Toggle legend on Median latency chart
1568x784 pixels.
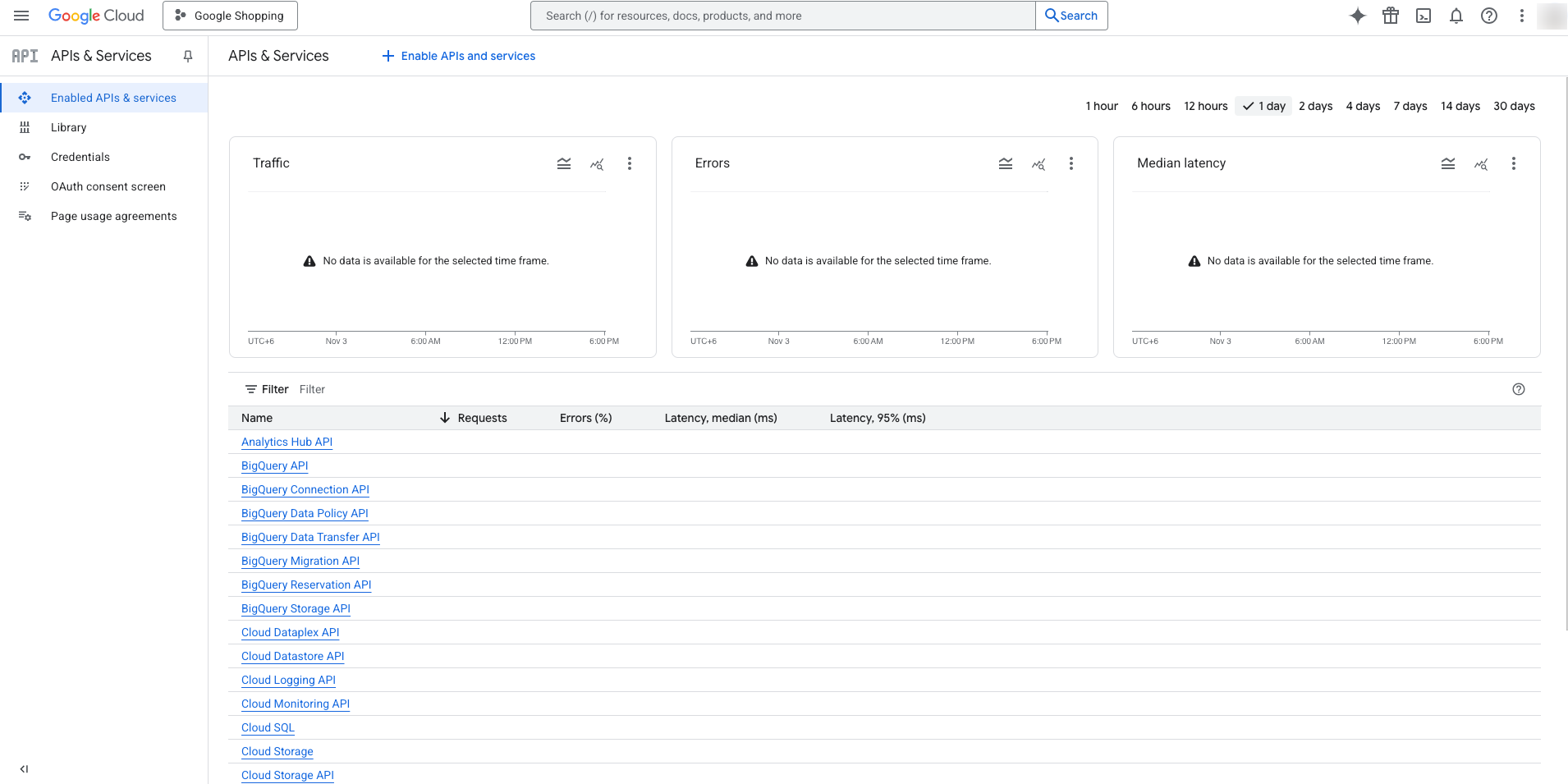click(x=1448, y=163)
